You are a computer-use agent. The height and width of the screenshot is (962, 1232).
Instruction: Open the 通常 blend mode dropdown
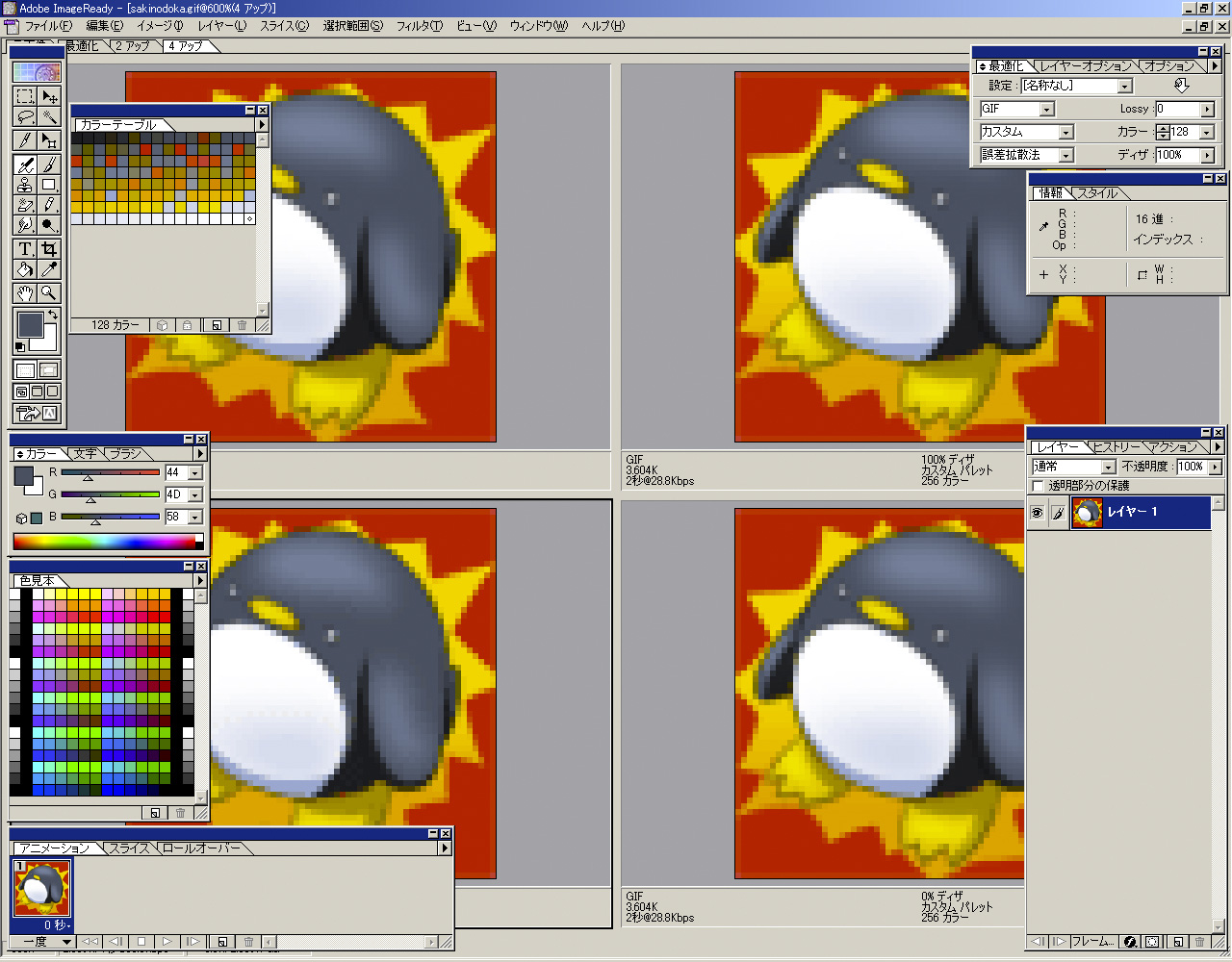[x=1109, y=467]
